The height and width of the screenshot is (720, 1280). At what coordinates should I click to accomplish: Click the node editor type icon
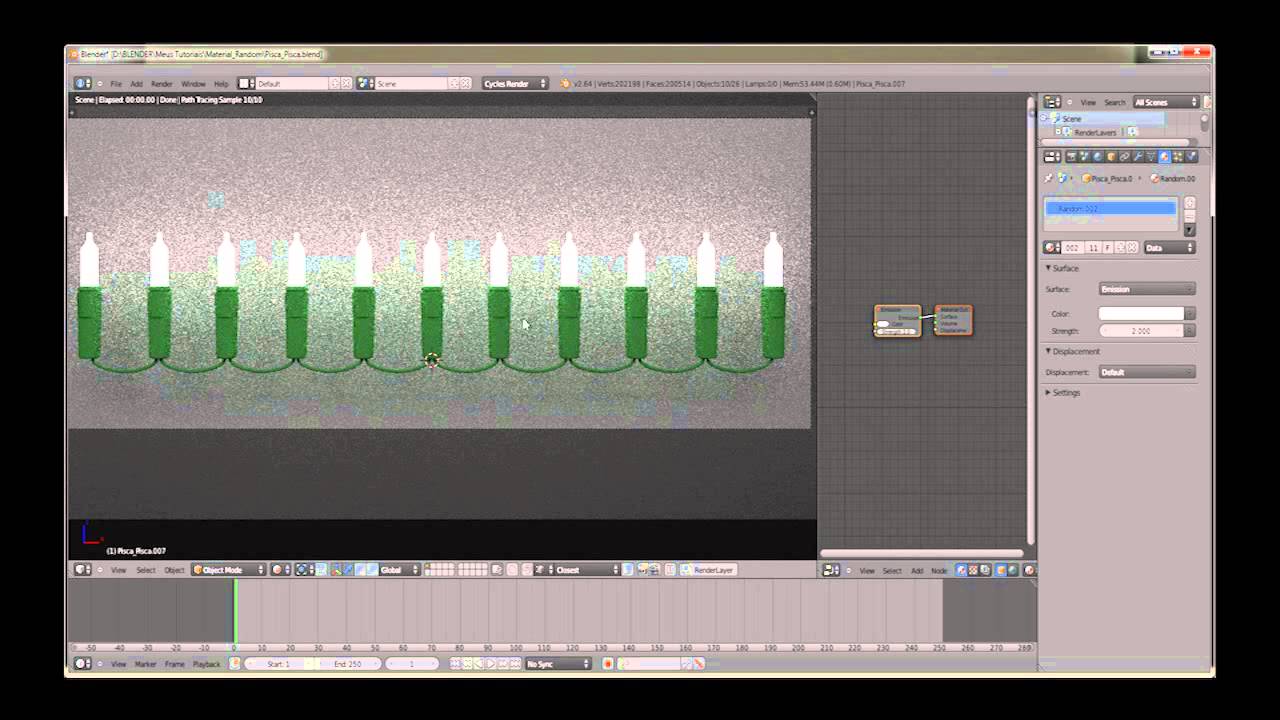[829, 570]
